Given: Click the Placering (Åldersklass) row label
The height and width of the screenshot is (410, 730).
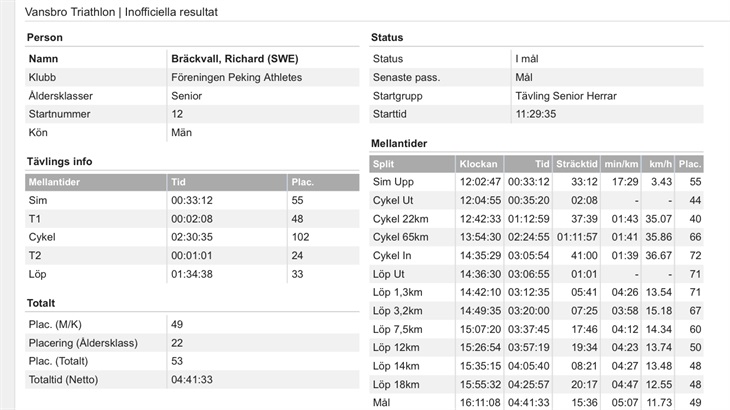Looking at the screenshot, I should [83, 343].
